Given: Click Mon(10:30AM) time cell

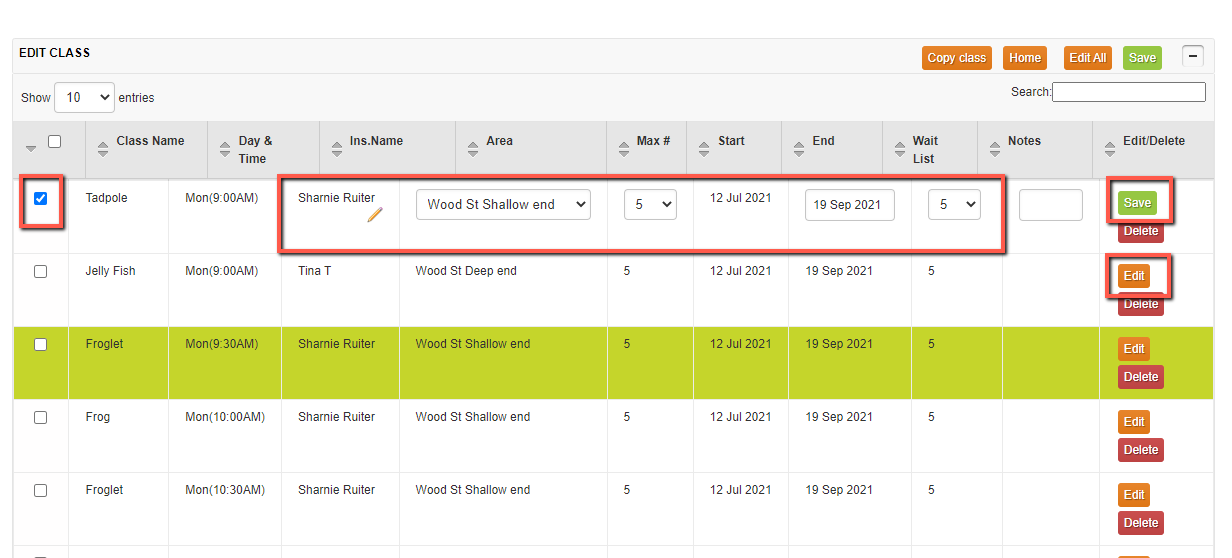Looking at the screenshot, I should 225,490.
